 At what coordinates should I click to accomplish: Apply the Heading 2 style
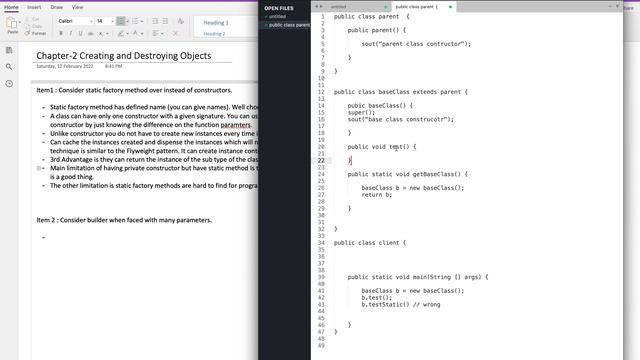pyautogui.click(x=214, y=34)
